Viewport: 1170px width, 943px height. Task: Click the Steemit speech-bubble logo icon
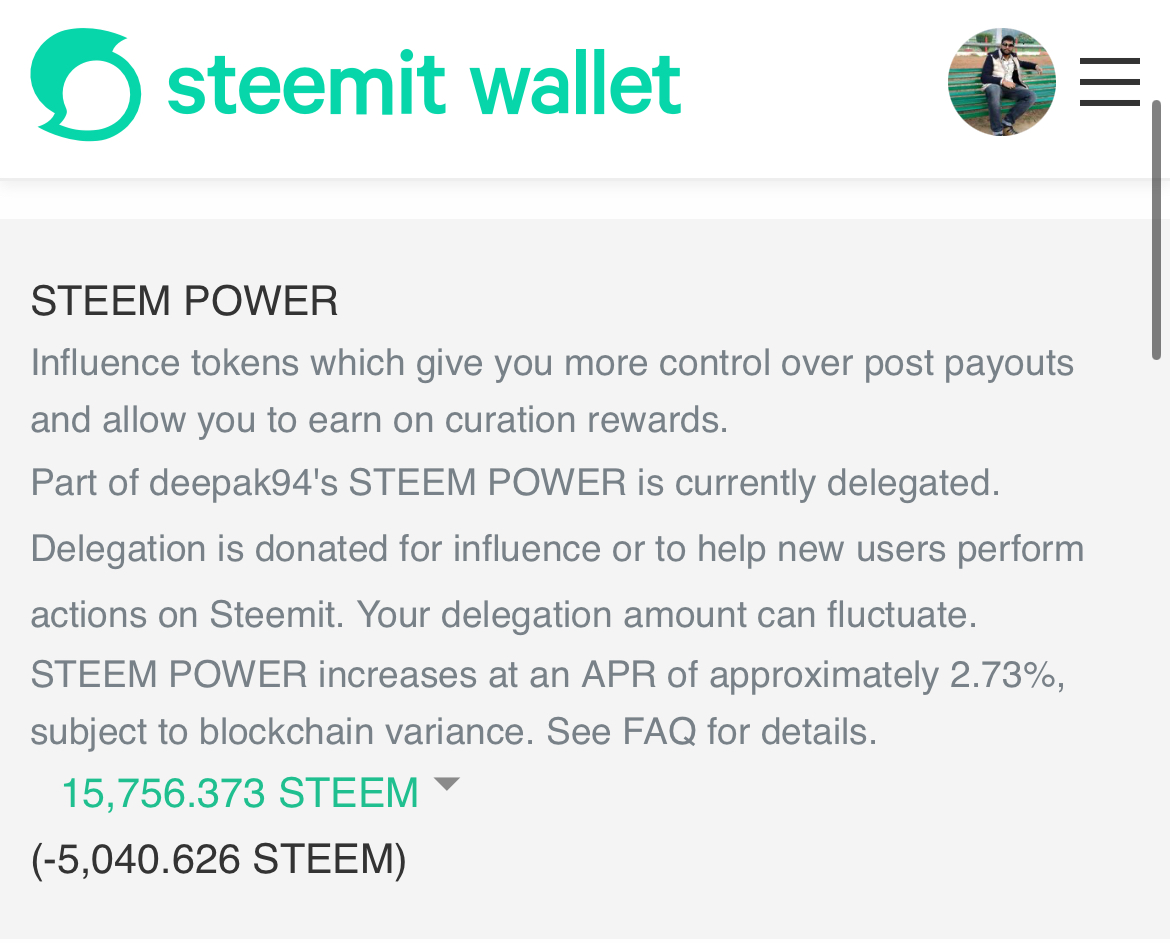(85, 84)
